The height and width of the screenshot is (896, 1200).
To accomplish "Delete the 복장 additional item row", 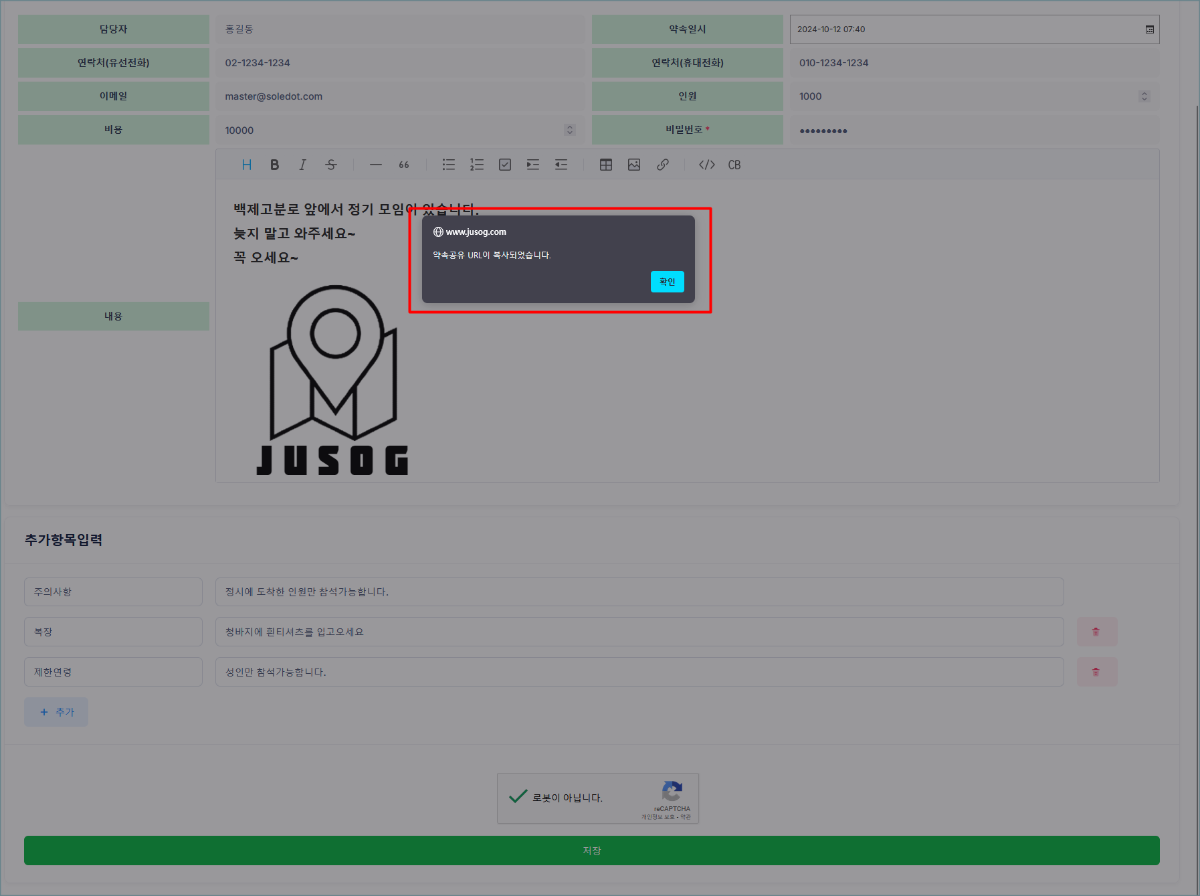I will click(1097, 632).
